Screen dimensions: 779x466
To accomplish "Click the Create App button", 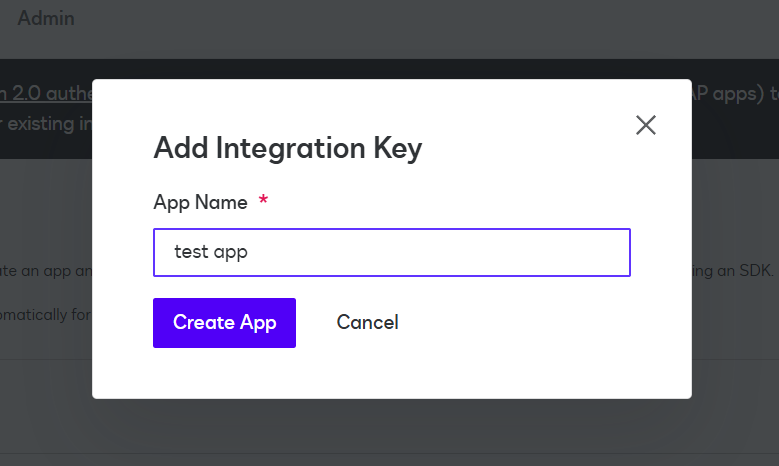I will (224, 323).
